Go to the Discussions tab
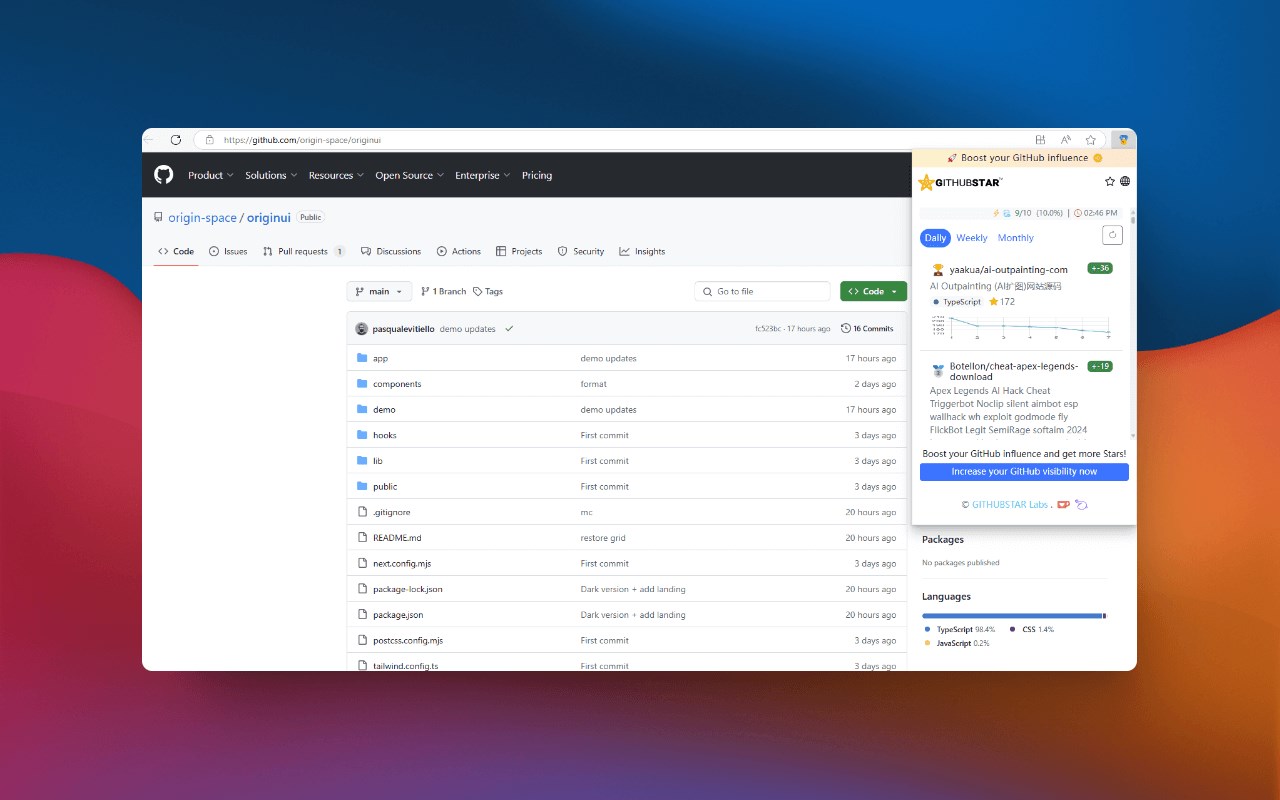The height and width of the screenshot is (800, 1280). click(391, 252)
